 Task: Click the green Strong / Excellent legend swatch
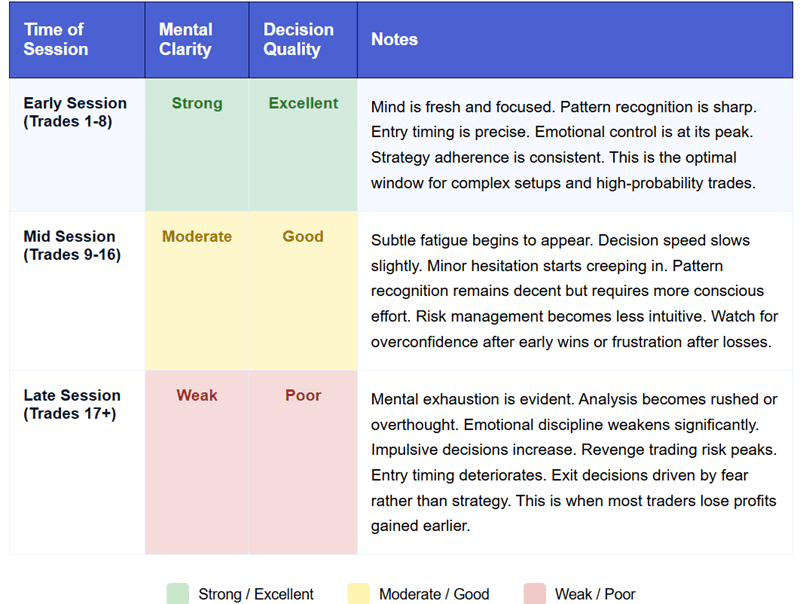coord(177,594)
